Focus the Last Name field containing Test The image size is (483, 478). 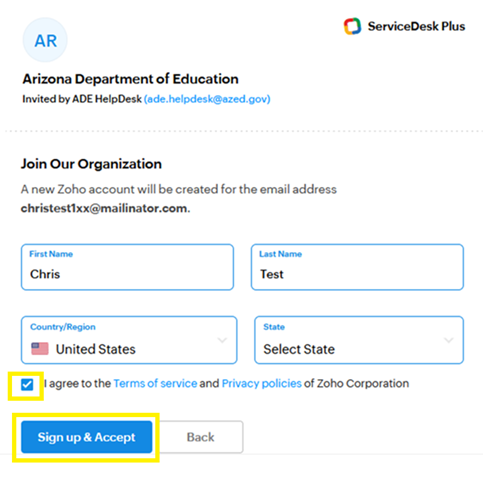point(357,267)
